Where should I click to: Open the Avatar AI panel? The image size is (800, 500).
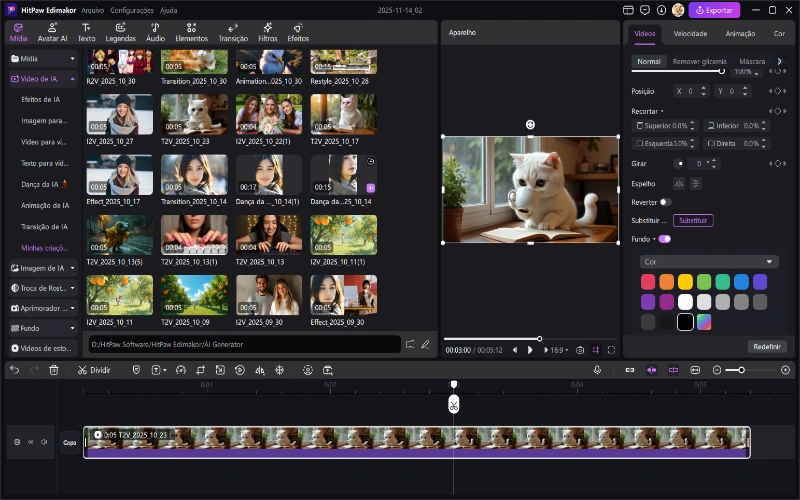(x=52, y=30)
